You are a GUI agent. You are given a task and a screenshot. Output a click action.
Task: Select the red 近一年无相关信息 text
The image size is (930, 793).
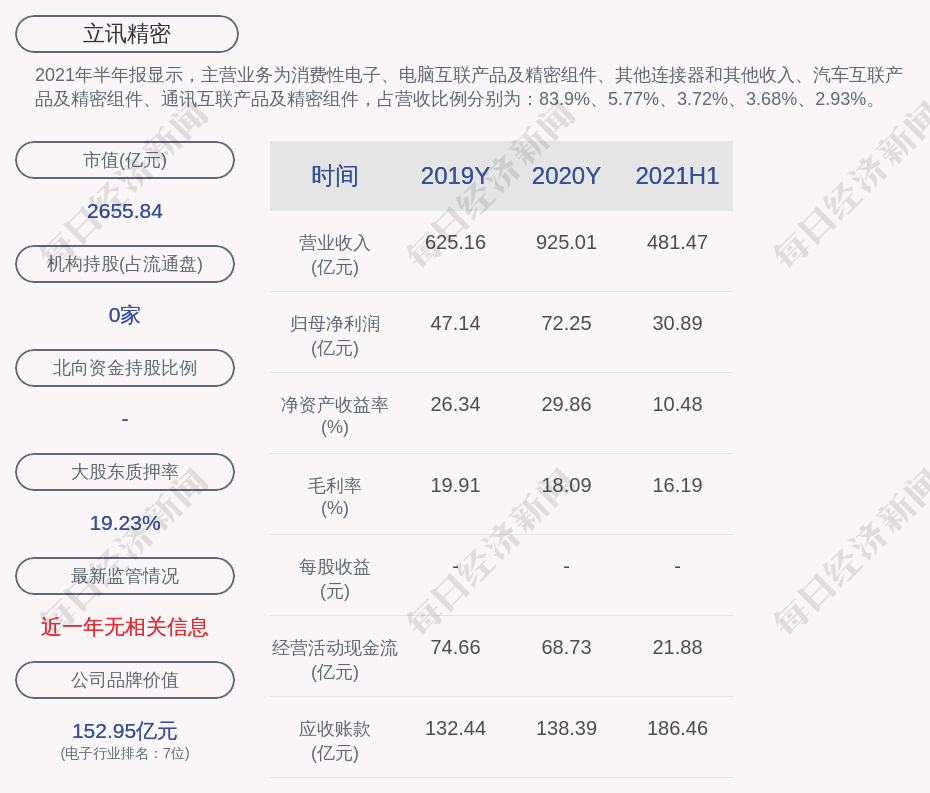tap(125, 627)
